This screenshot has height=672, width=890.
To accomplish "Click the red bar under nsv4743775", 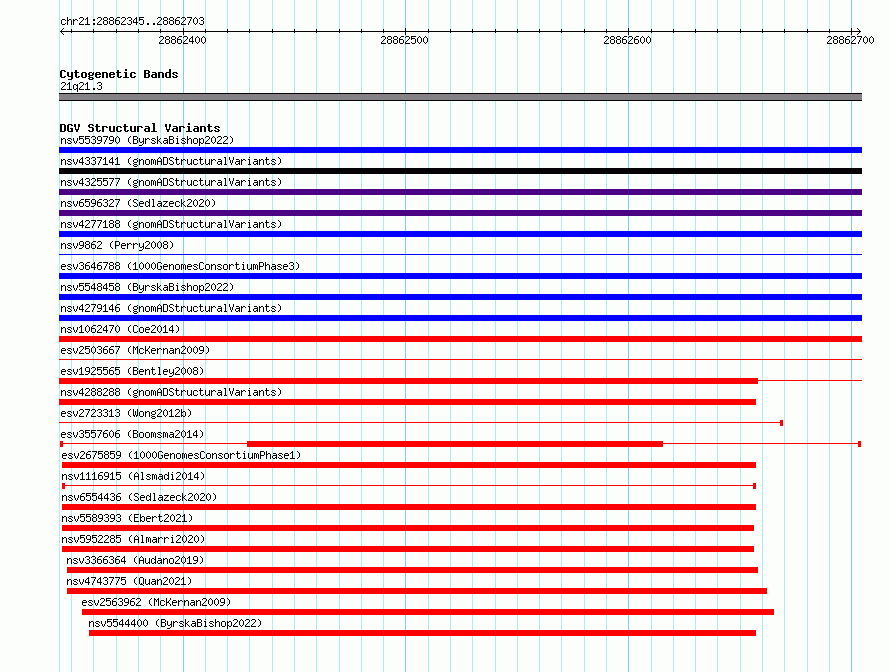I will point(417,591).
